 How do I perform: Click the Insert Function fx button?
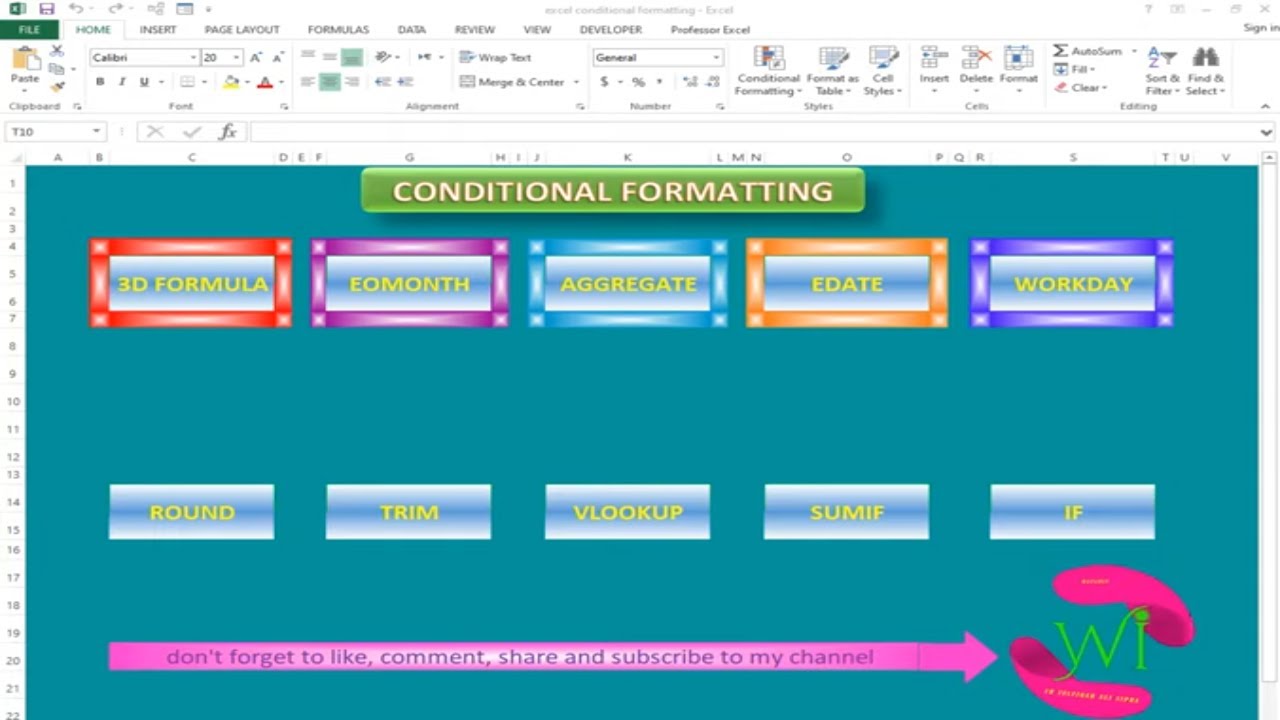[x=228, y=131]
